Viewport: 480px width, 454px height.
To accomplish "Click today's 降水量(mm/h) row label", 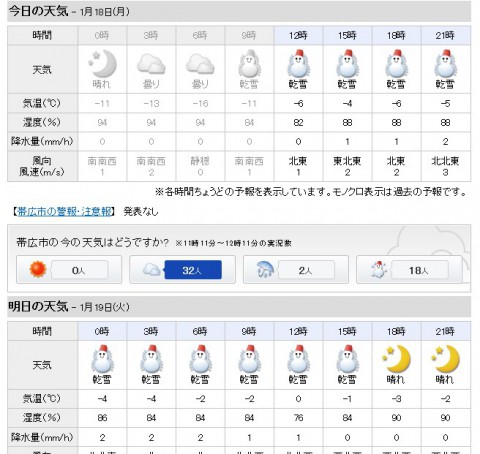I will click(x=42, y=141).
